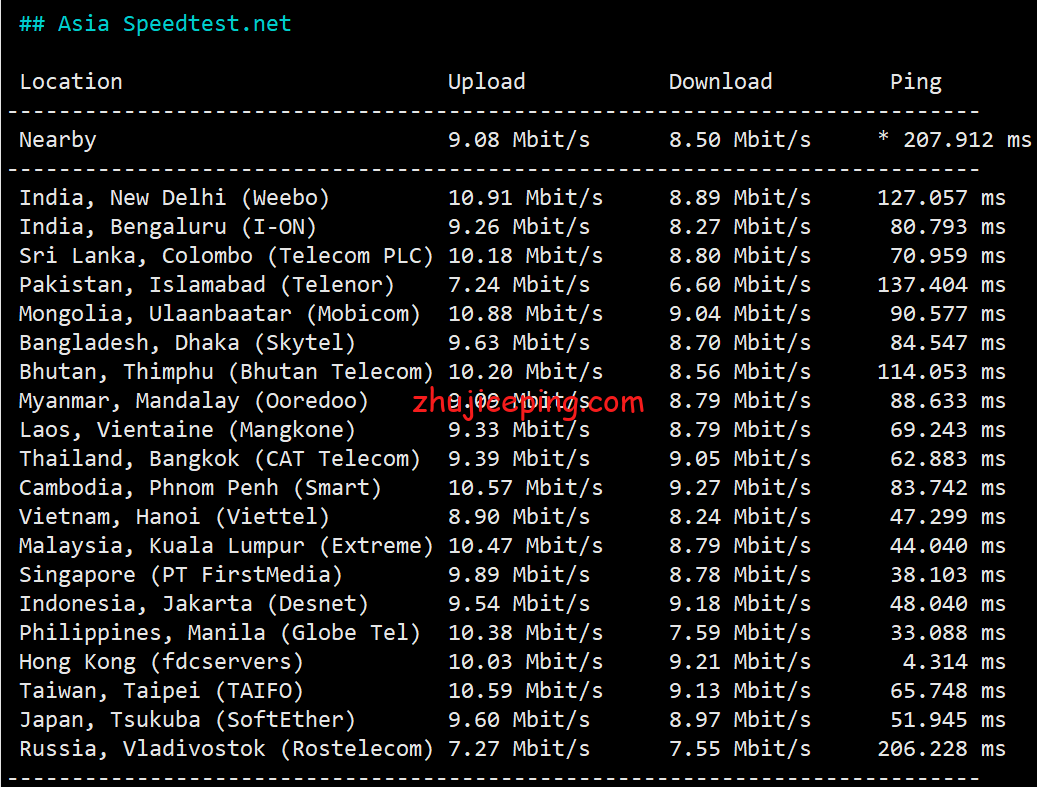This screenshot has height=787, width=1037.
Task: Click the "## Asia Speedtest.net" heading
Action: [155, 24]
